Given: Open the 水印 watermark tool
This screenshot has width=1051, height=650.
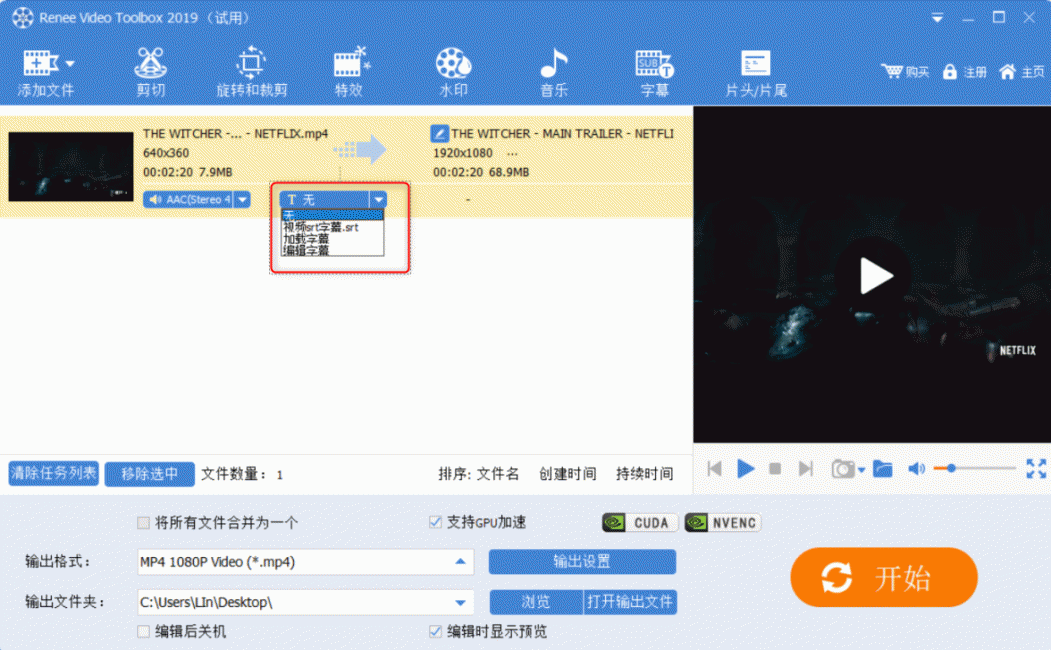Looking at the screenshot, I should [x=454, y=72].
